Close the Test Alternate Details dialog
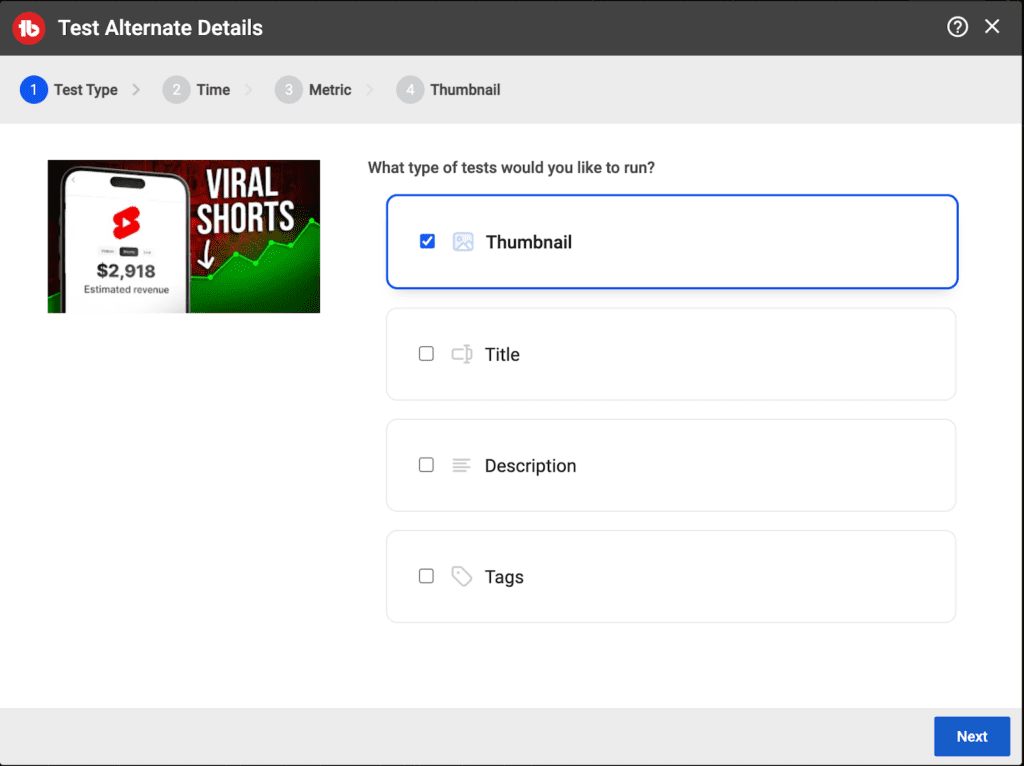 click(992, 27)
